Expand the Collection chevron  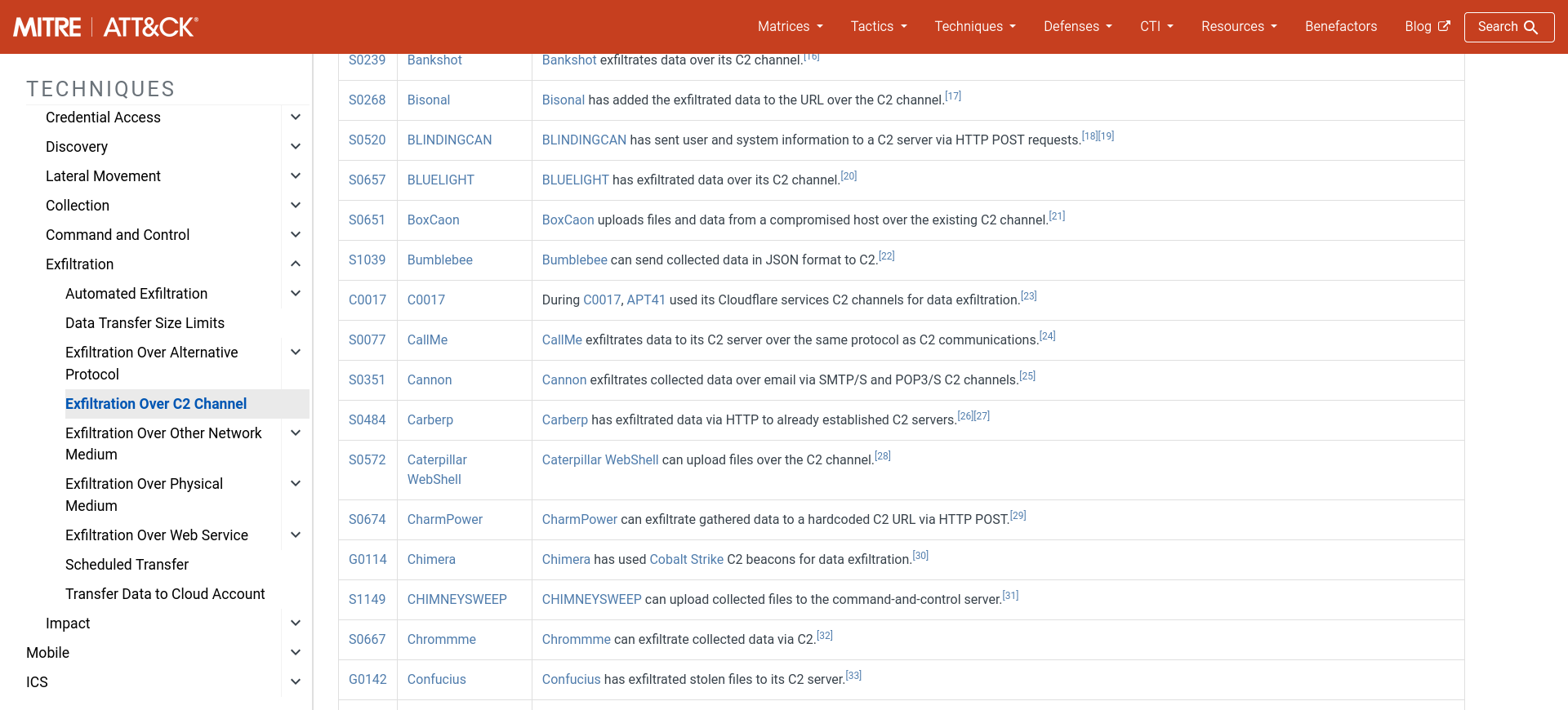click(x=296, y=206)
